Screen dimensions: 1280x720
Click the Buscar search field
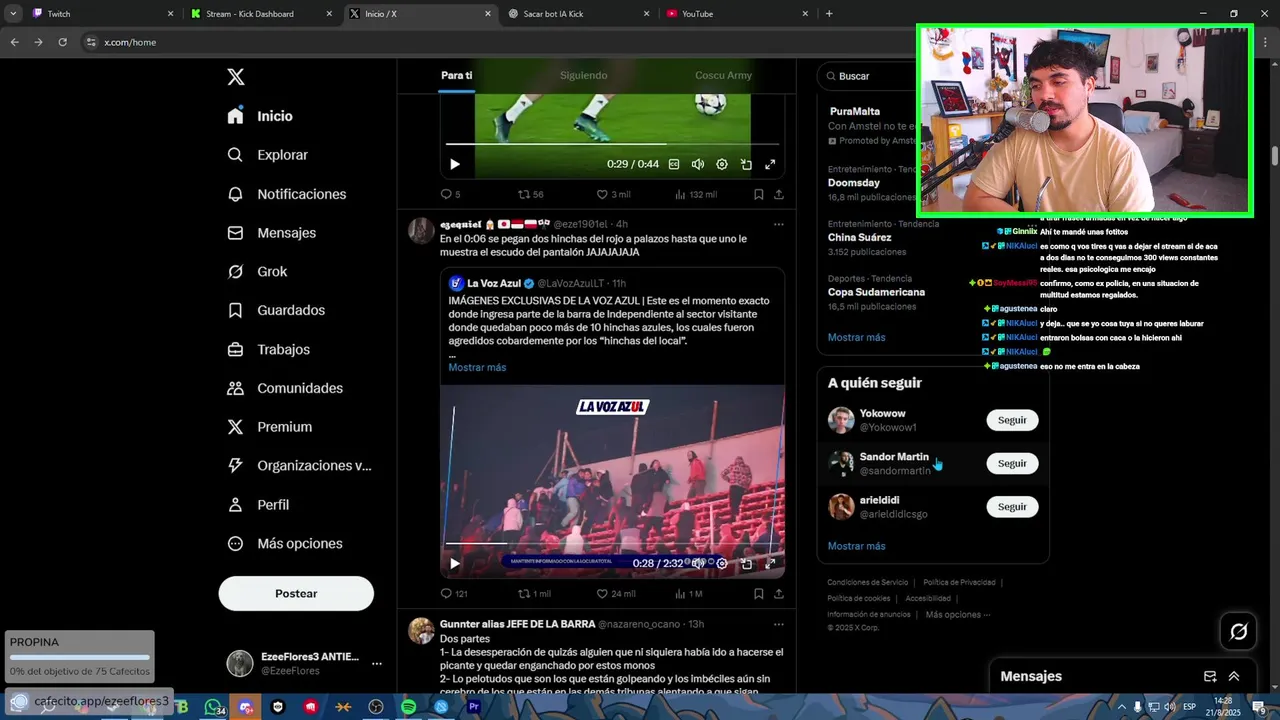(868, 76)
